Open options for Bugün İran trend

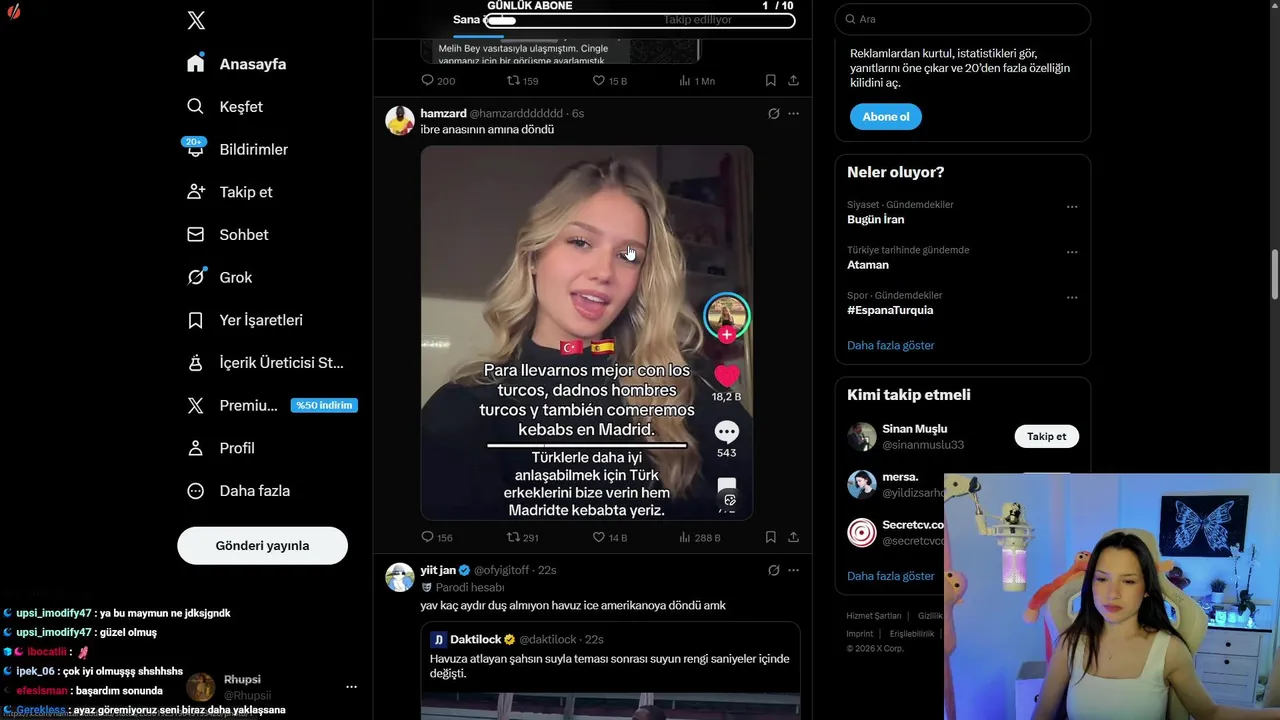(1072, 207)
